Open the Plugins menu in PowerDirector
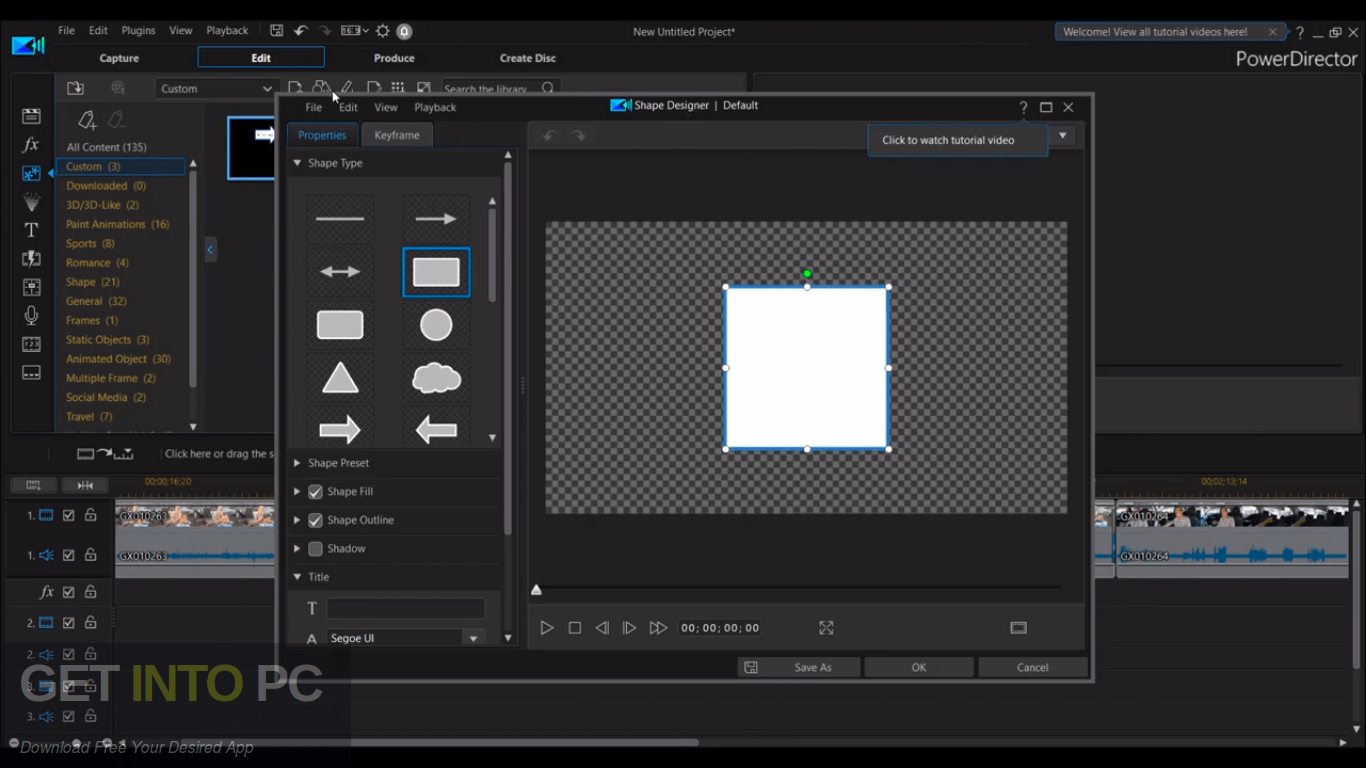 click(138, 31)
